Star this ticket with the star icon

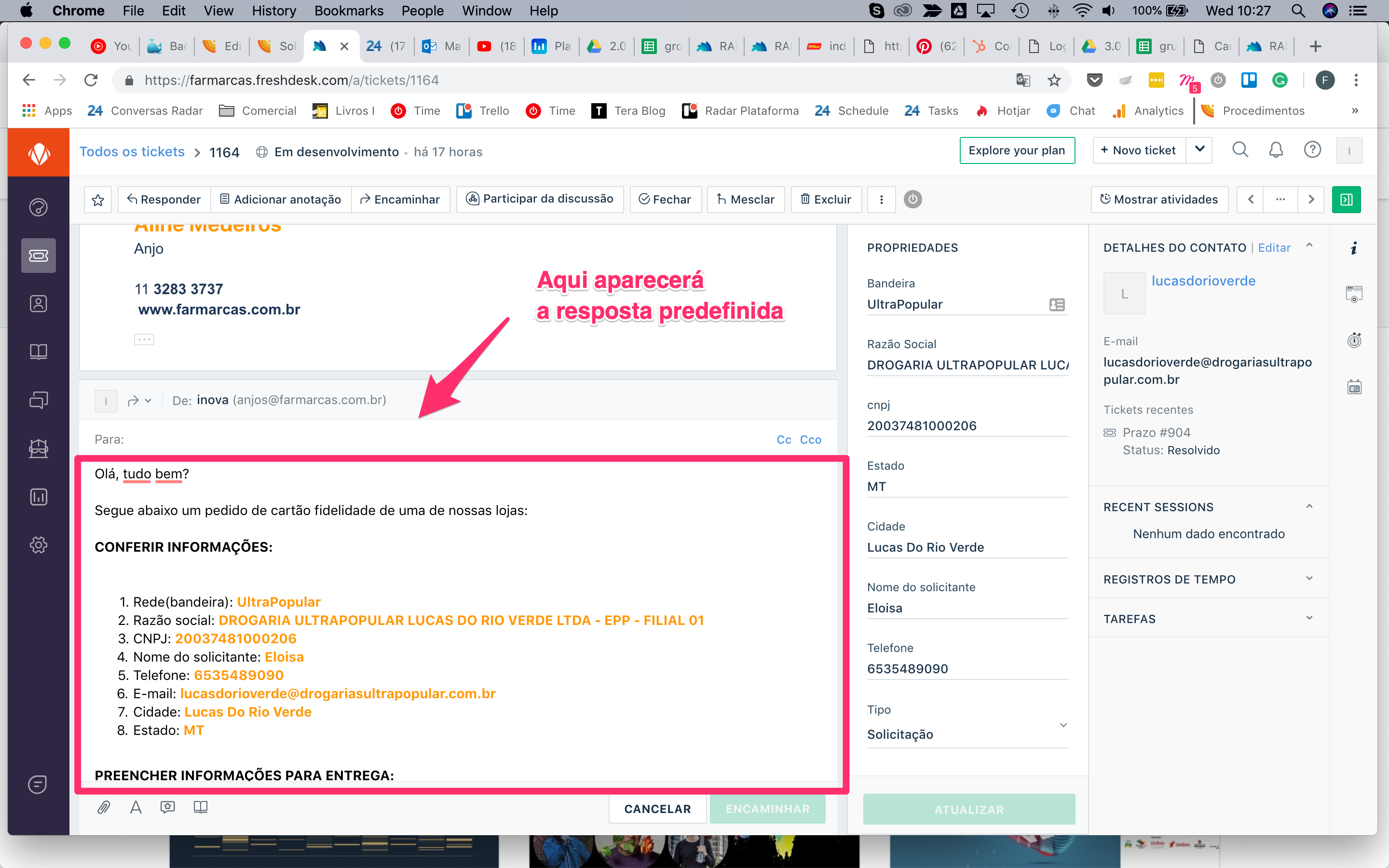tap(98, 200)
